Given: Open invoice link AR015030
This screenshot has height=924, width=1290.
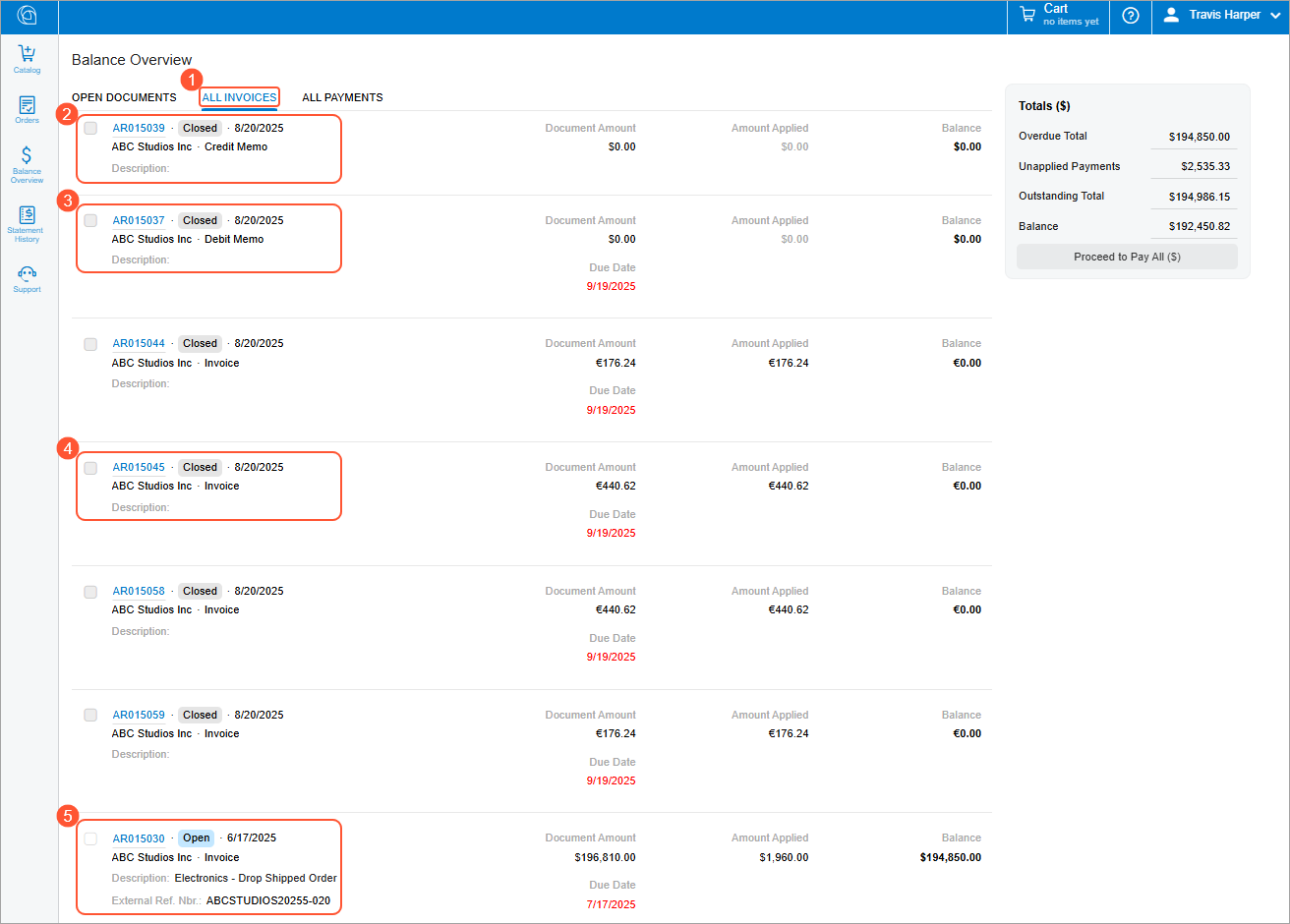Looking at the screenshot, I should 139,838.
